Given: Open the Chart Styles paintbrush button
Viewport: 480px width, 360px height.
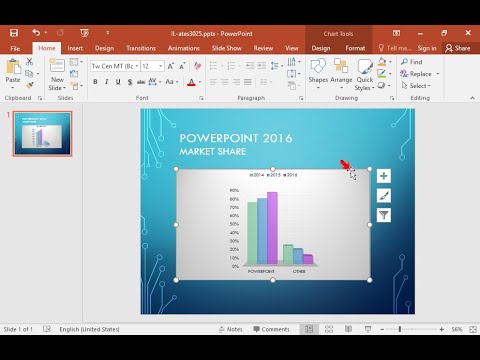Looking at the screenshot, I should pyautogui.click(x=384, y=196).
